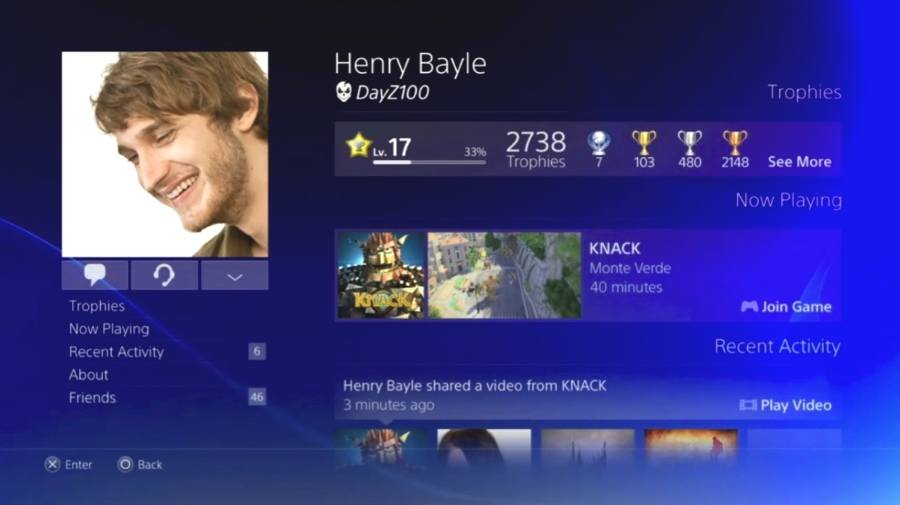Open See More in trophies bar

pyautogui.click(x=800, y=162)
